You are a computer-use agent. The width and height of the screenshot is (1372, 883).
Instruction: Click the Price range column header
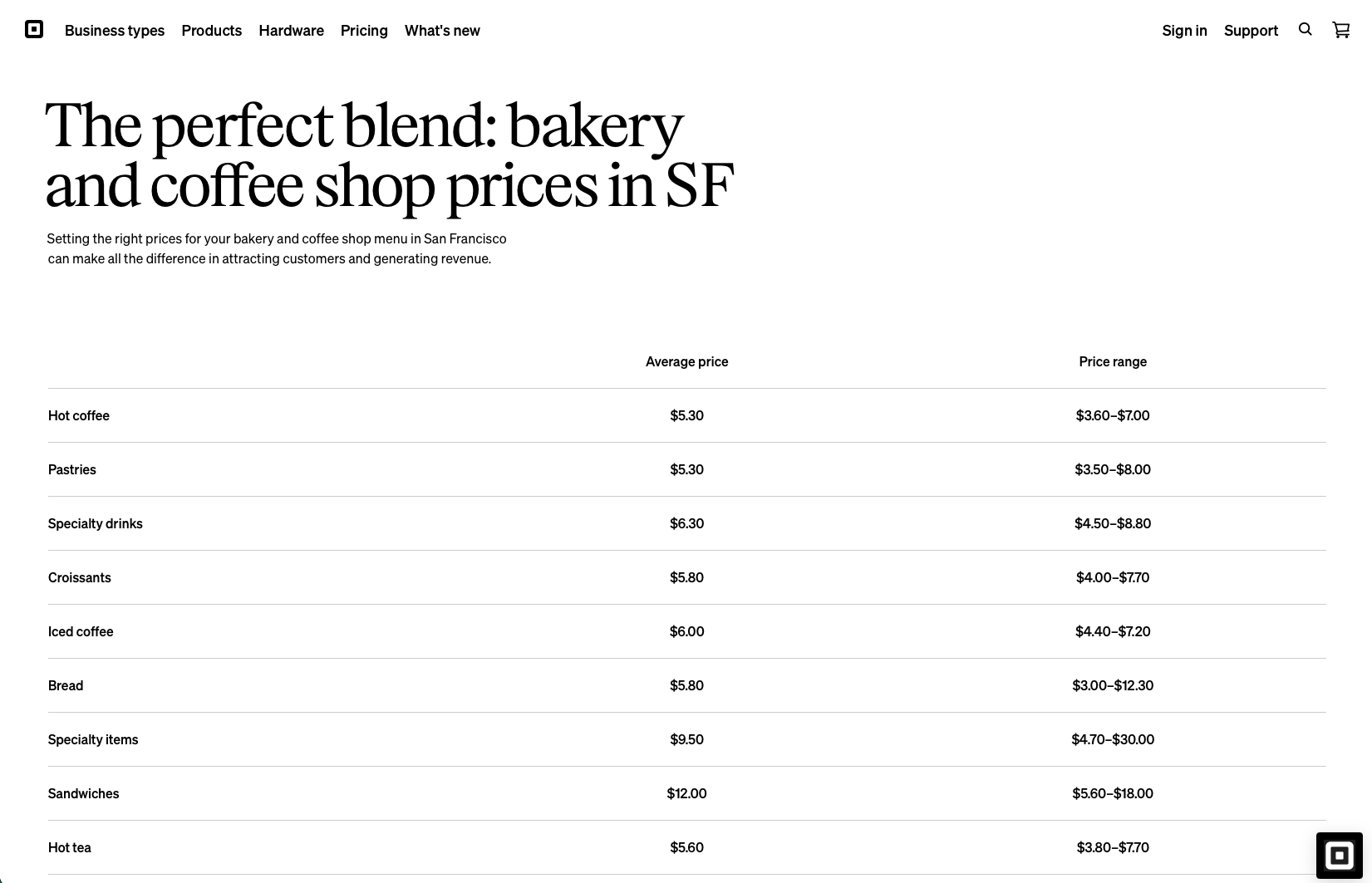pos(1113,361)
